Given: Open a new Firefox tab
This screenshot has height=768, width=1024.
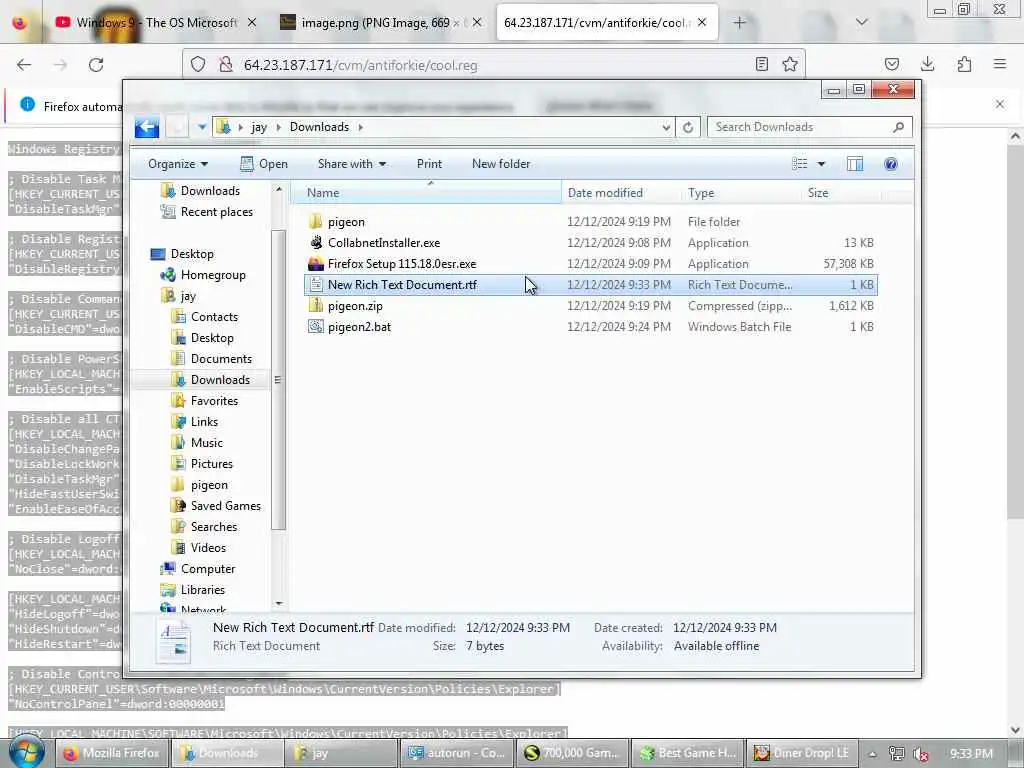Looking at the screenshot, I should coord(739,23).
